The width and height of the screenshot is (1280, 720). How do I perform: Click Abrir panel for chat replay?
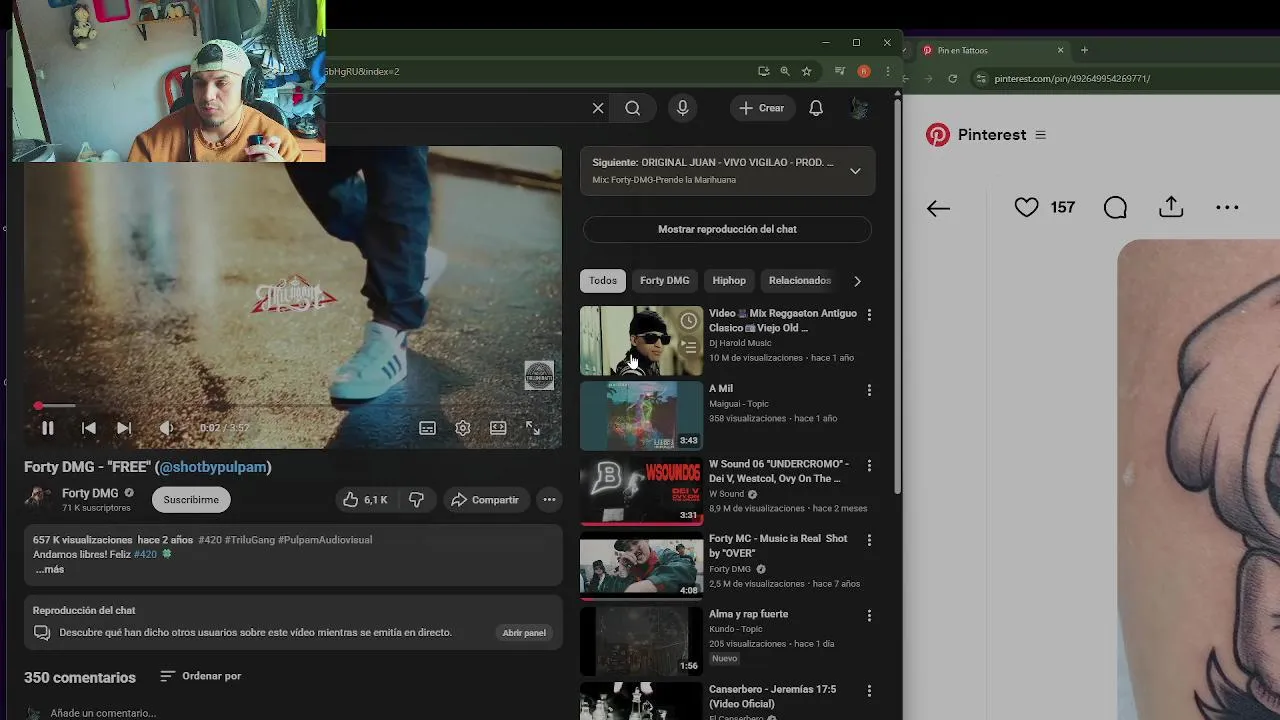pyautogui.click(x=524, y=633)
